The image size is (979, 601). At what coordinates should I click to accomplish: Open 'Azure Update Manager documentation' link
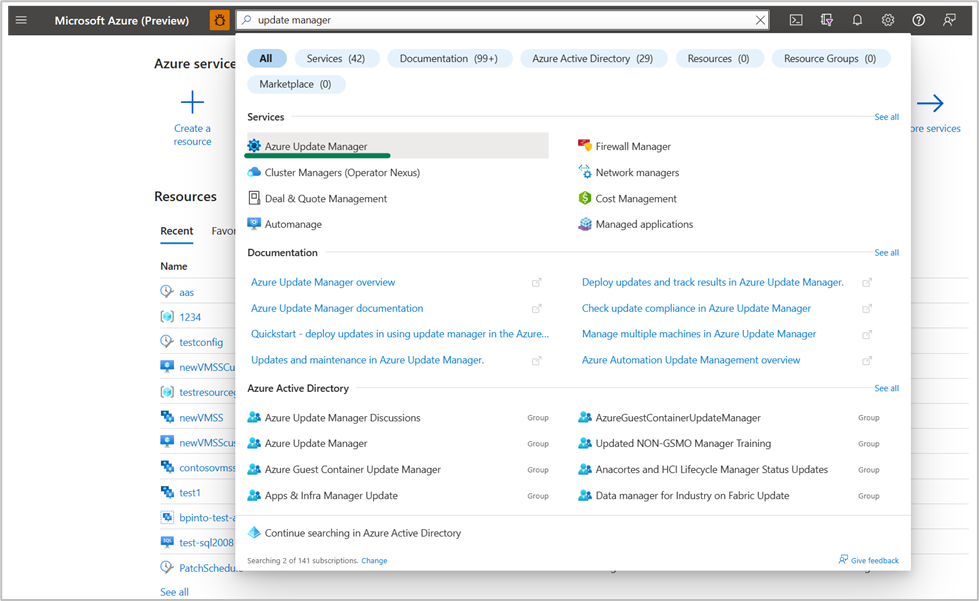pos(337,308)
